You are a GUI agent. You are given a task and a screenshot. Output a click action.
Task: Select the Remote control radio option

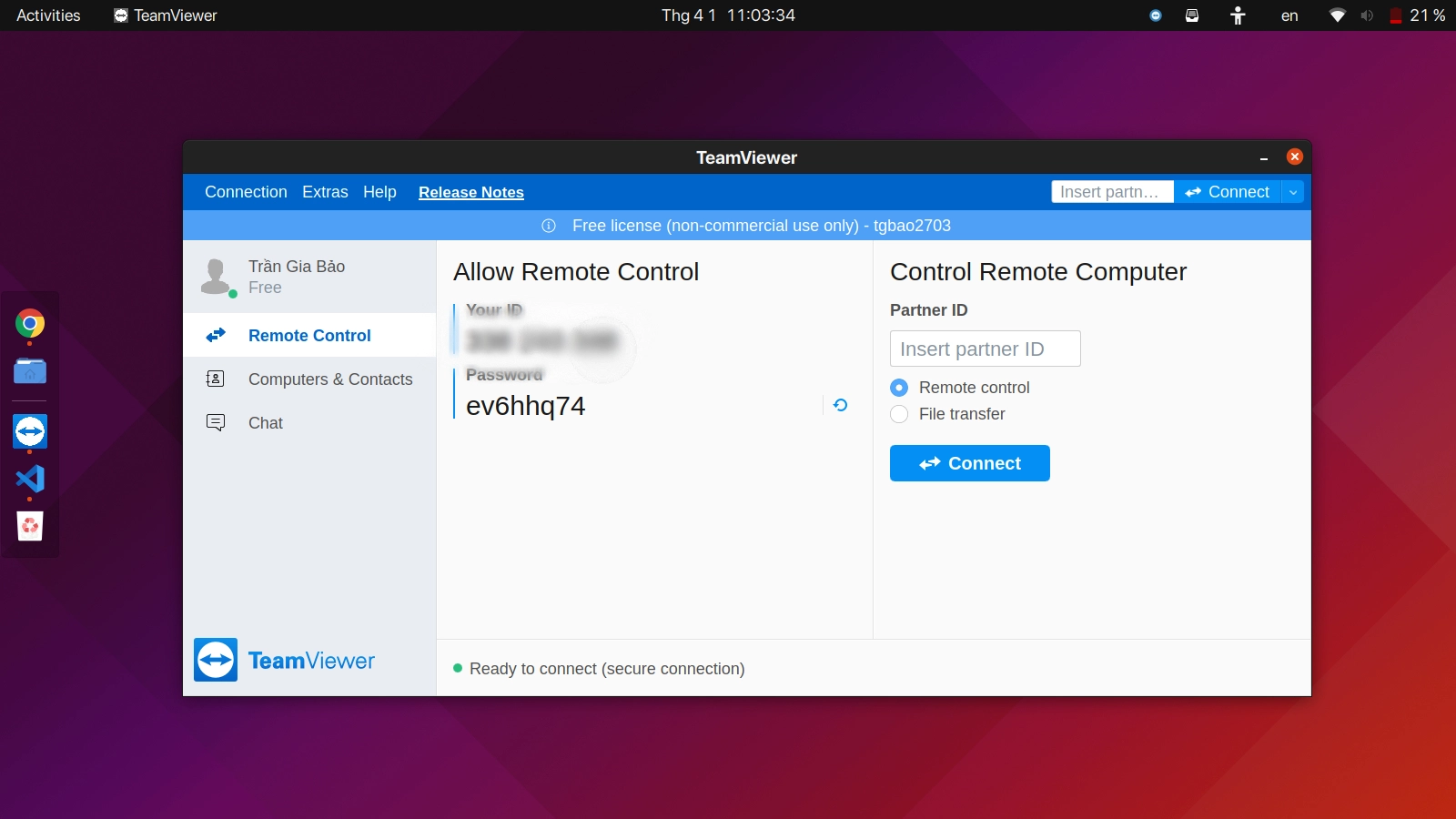tap(899, 388)
